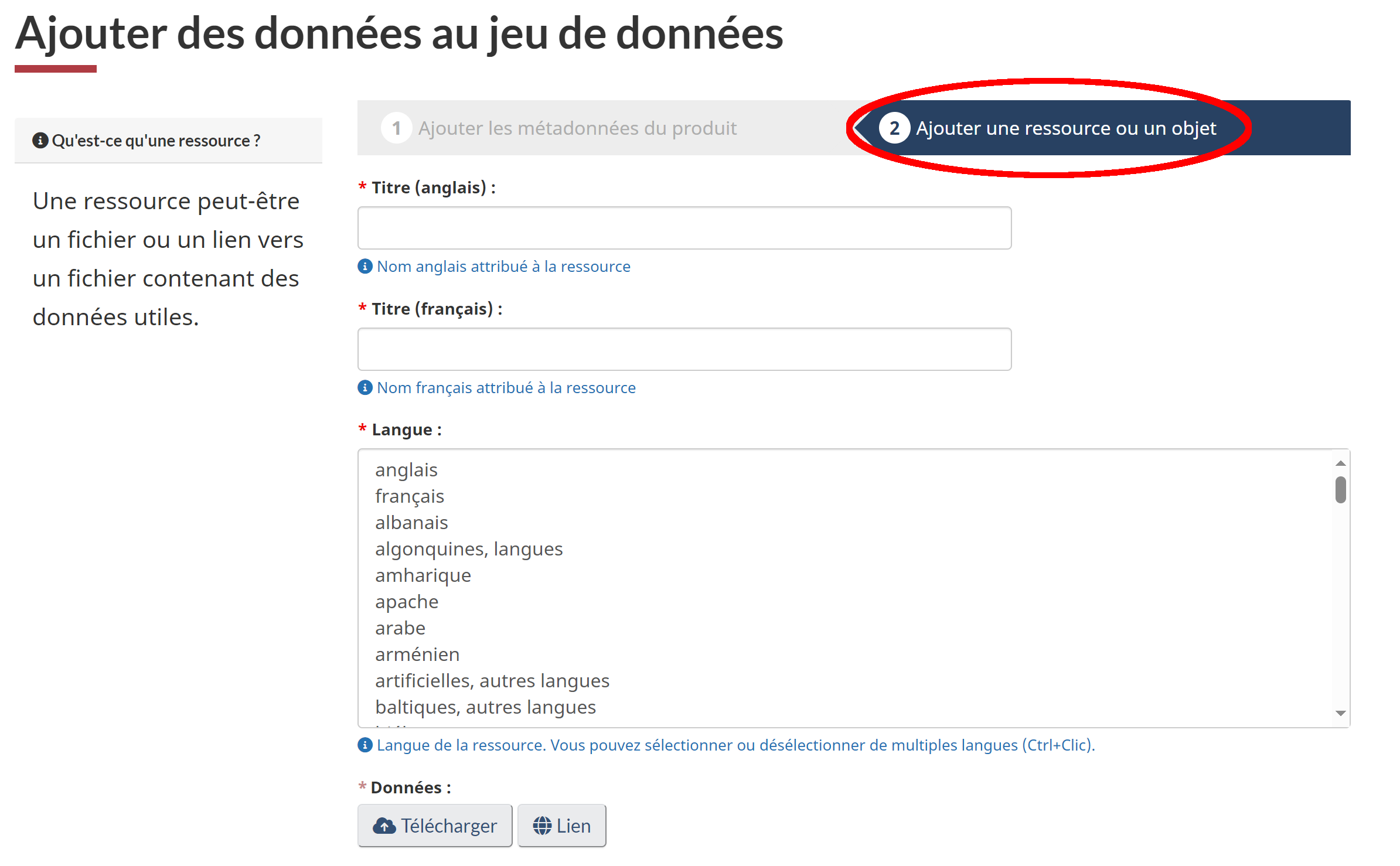The image size is (1400, 866).
Task: Click info icon beside Qu'est-ce qu'une ressource
Action: pyautogui.click(x=40, y=141)
